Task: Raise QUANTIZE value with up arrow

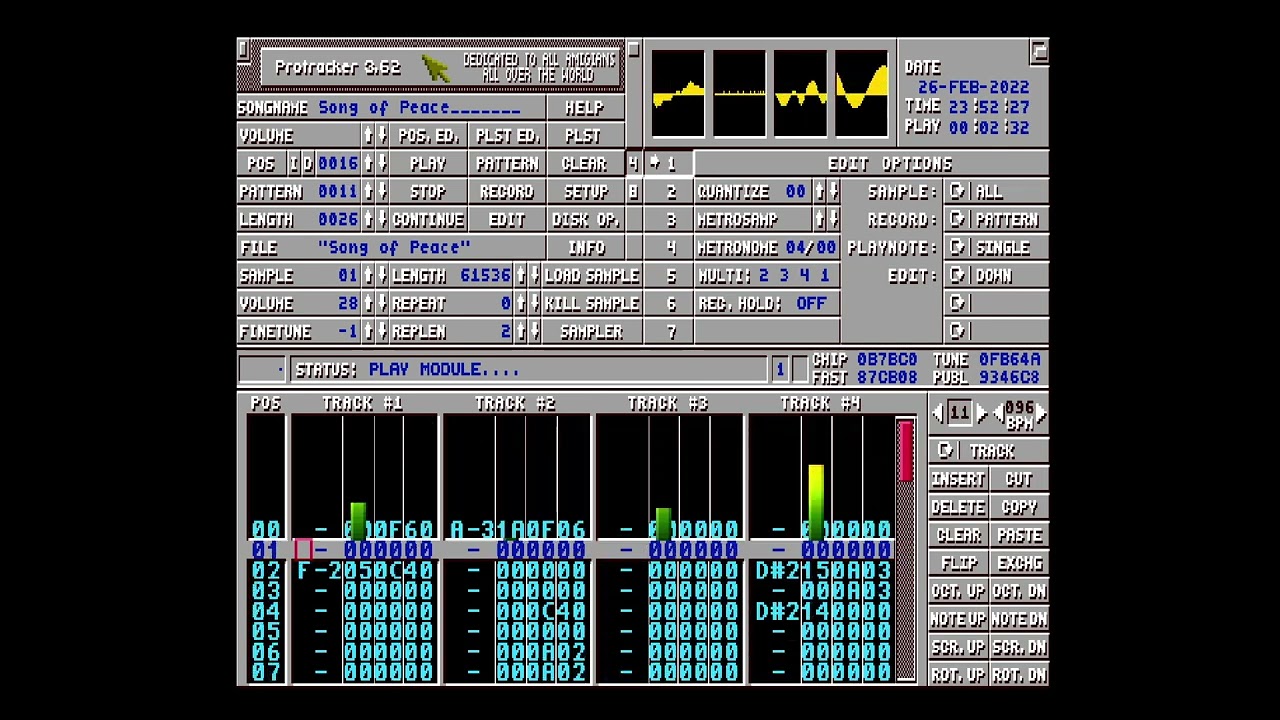Action: (x=820, y=192)
